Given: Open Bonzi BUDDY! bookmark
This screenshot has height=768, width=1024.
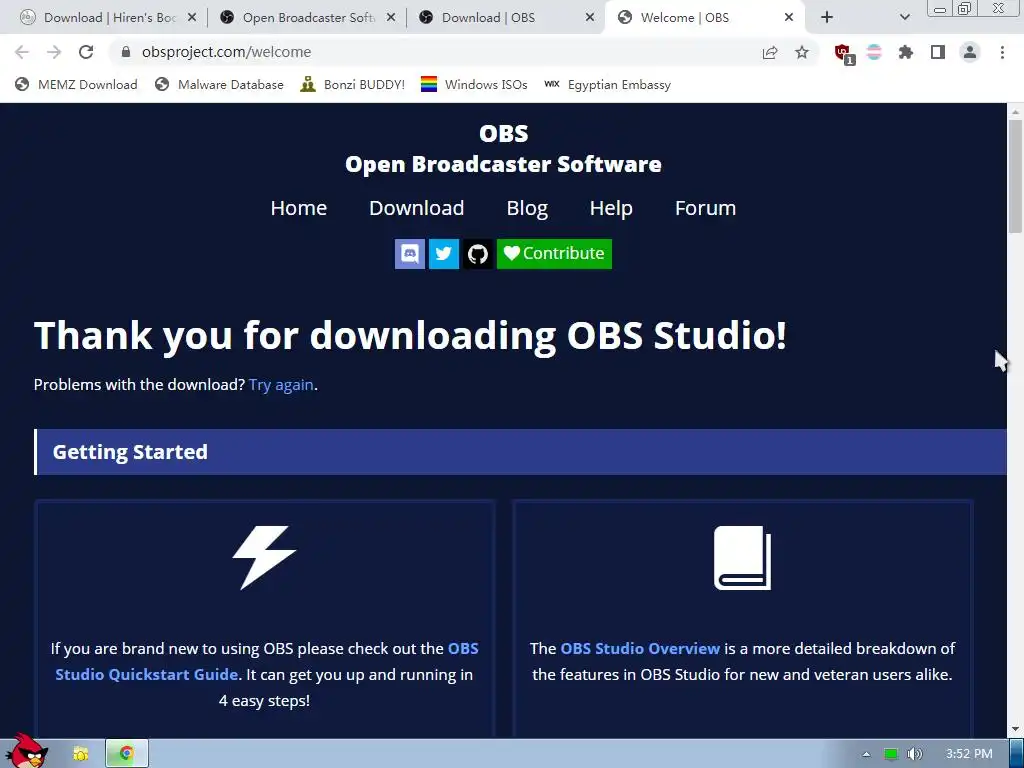Looking at the screenshot, I should point(353,85).
